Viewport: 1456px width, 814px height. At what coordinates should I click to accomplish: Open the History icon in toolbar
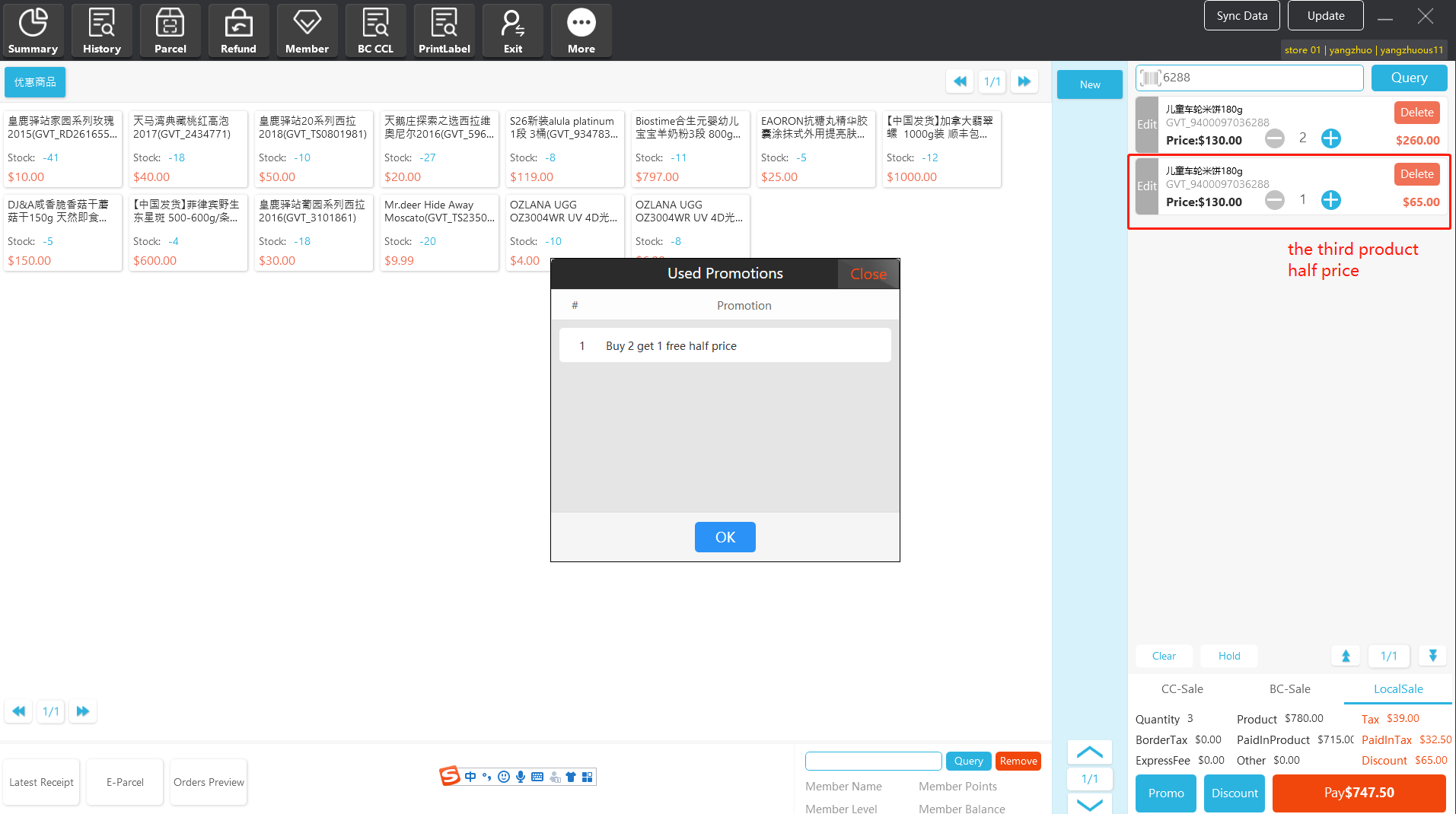click(x=101, y=30)
